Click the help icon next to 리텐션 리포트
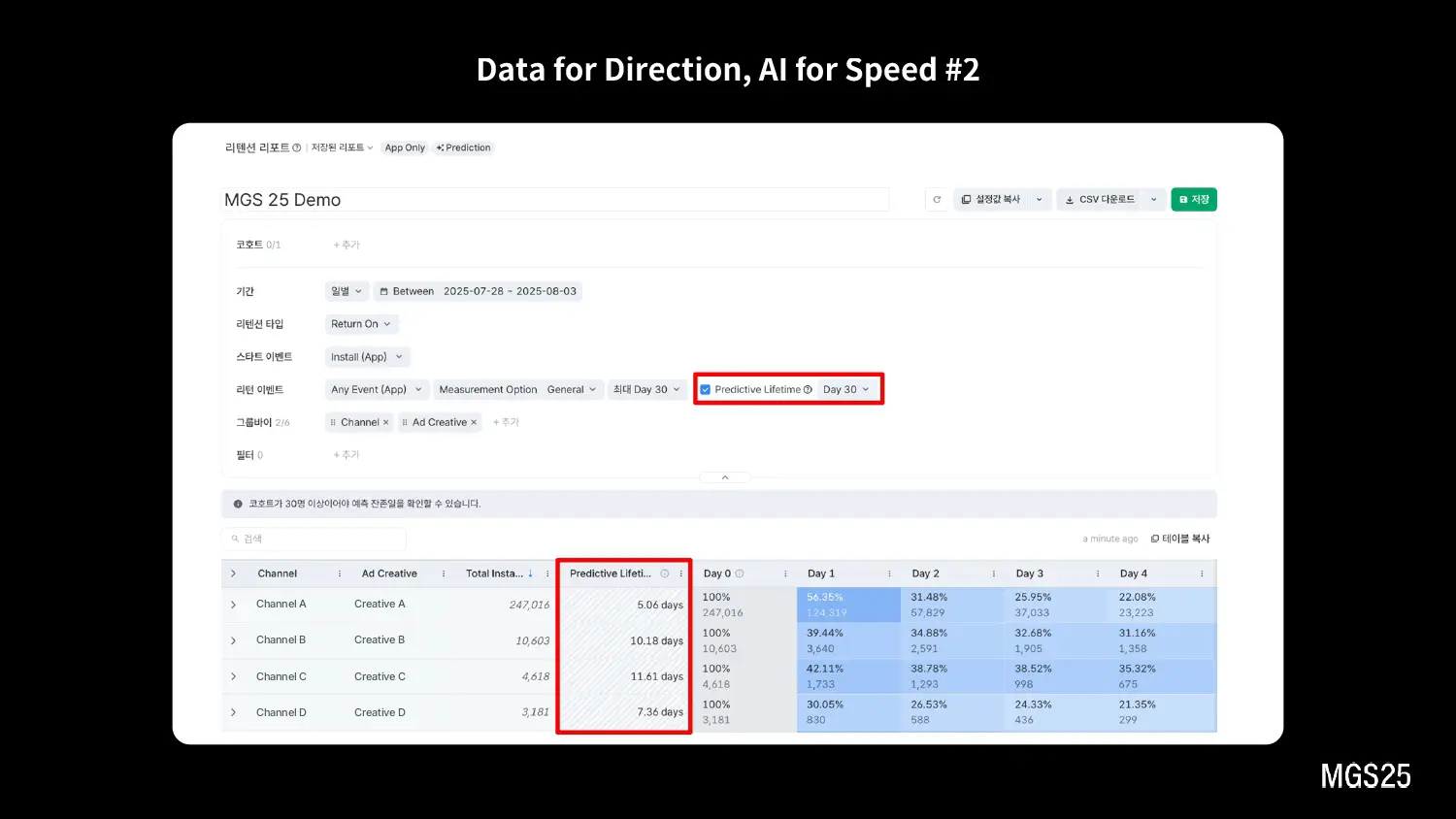This screenshot has height=819, width=1456. [297, 148]
